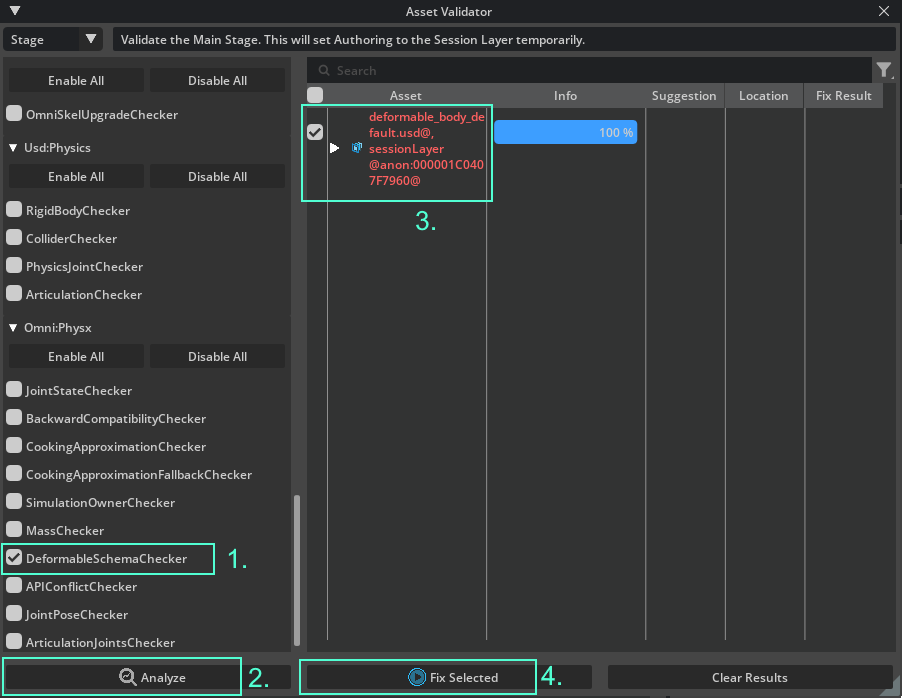Uncheck the DeformableSchemaChecker checkbox
The image size is (902, 698).
13,558
